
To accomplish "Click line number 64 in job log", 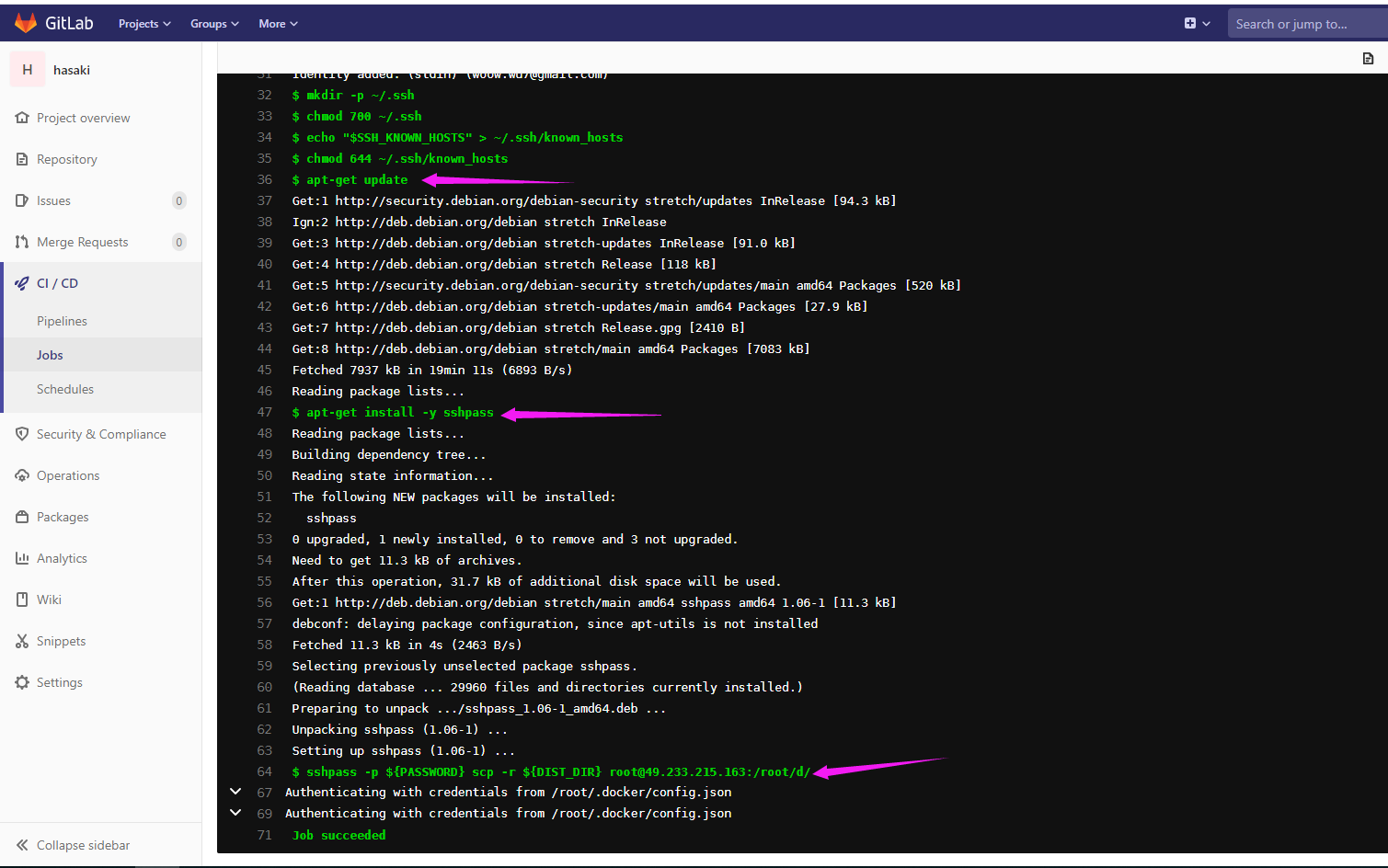I will coord(265,771).
